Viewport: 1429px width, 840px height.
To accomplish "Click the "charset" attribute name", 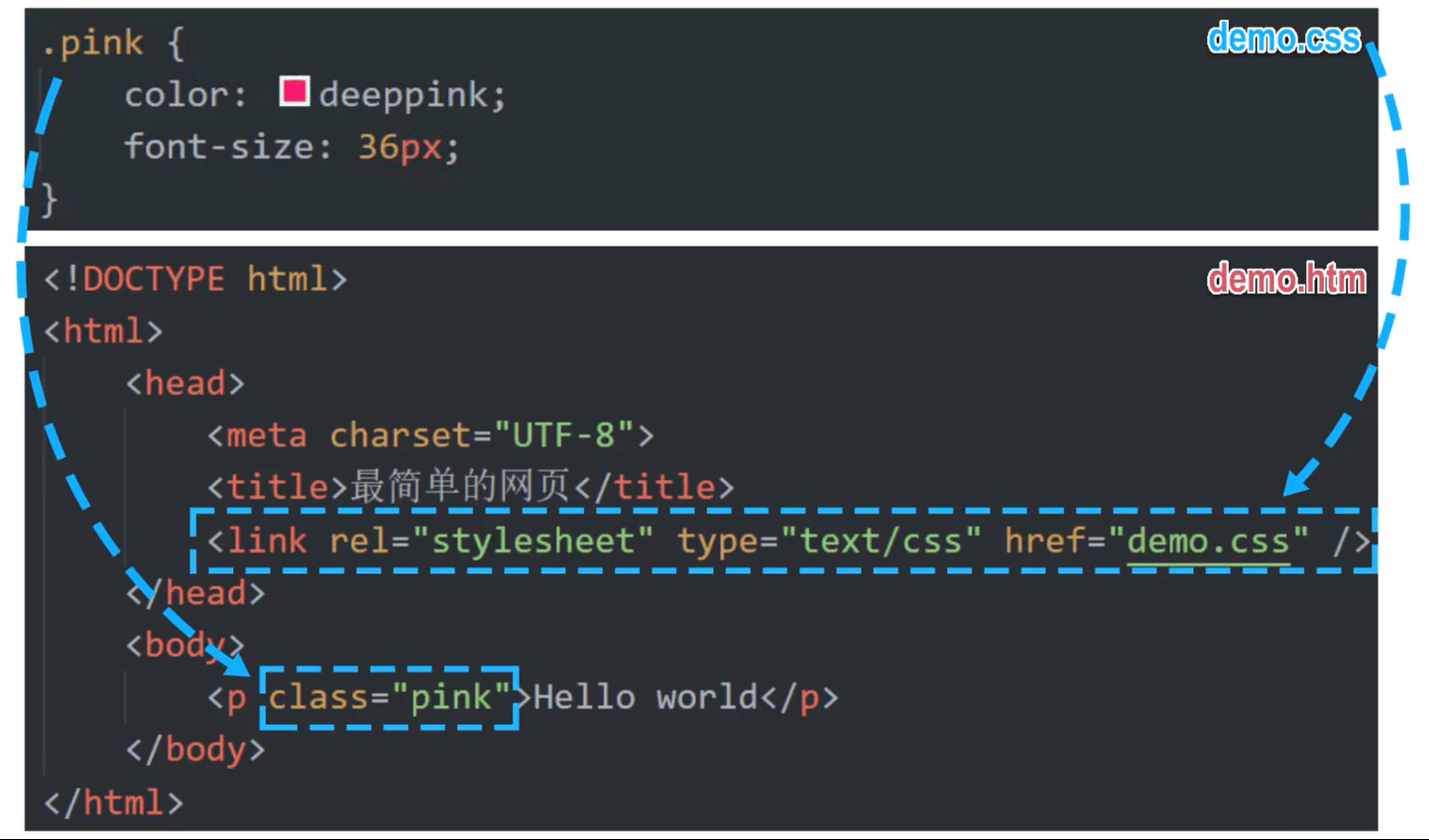I will tap(400, 435).
